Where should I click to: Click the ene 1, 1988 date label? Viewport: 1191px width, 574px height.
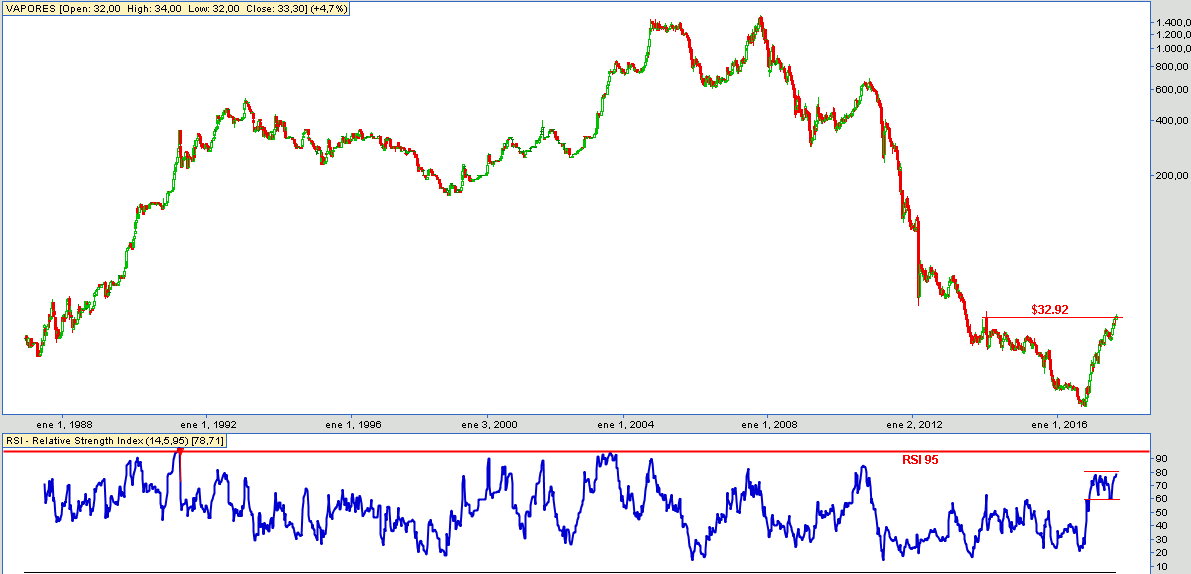tap(64, 424)
